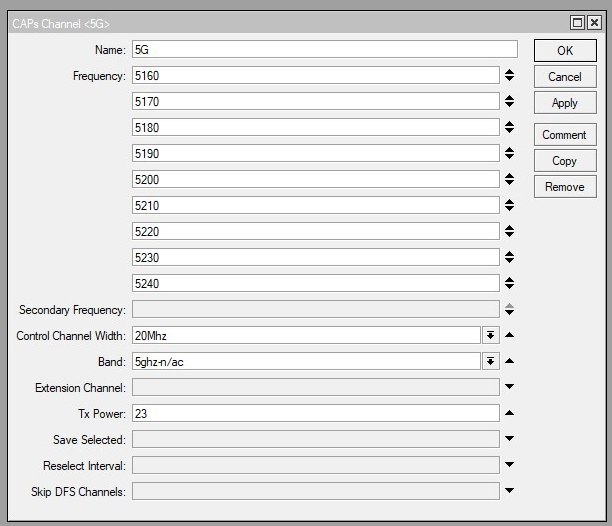Expand the Extension Channel option
Viewport: 612px width, 526px height.
tap(509, 387)
